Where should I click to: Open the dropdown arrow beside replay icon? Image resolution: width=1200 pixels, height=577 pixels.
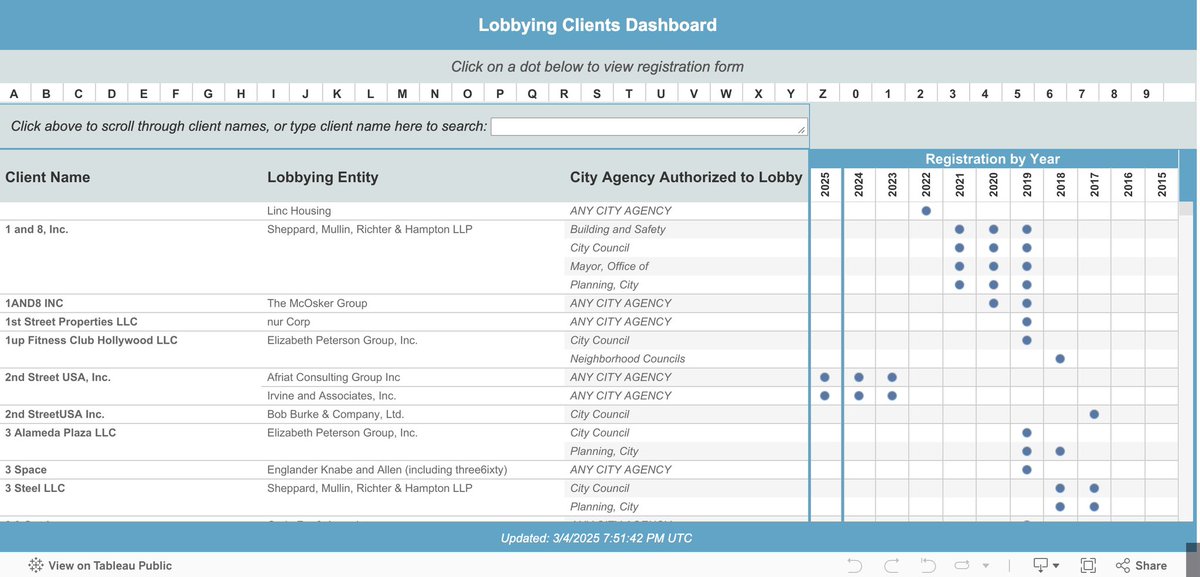pyautogui.click(x=986, y=566)
